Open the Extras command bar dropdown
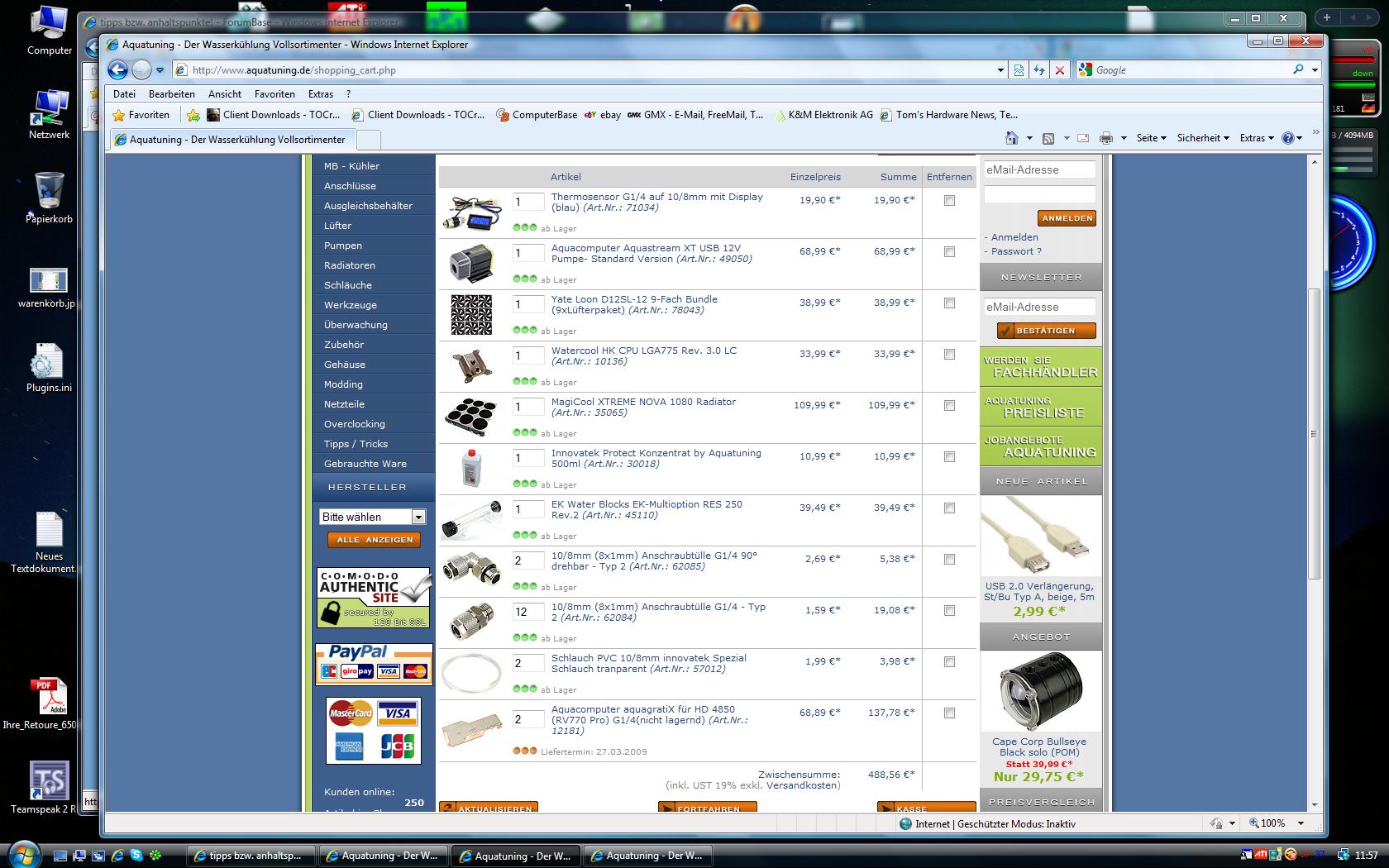The image size is (1389, 868). [1258, 138]
